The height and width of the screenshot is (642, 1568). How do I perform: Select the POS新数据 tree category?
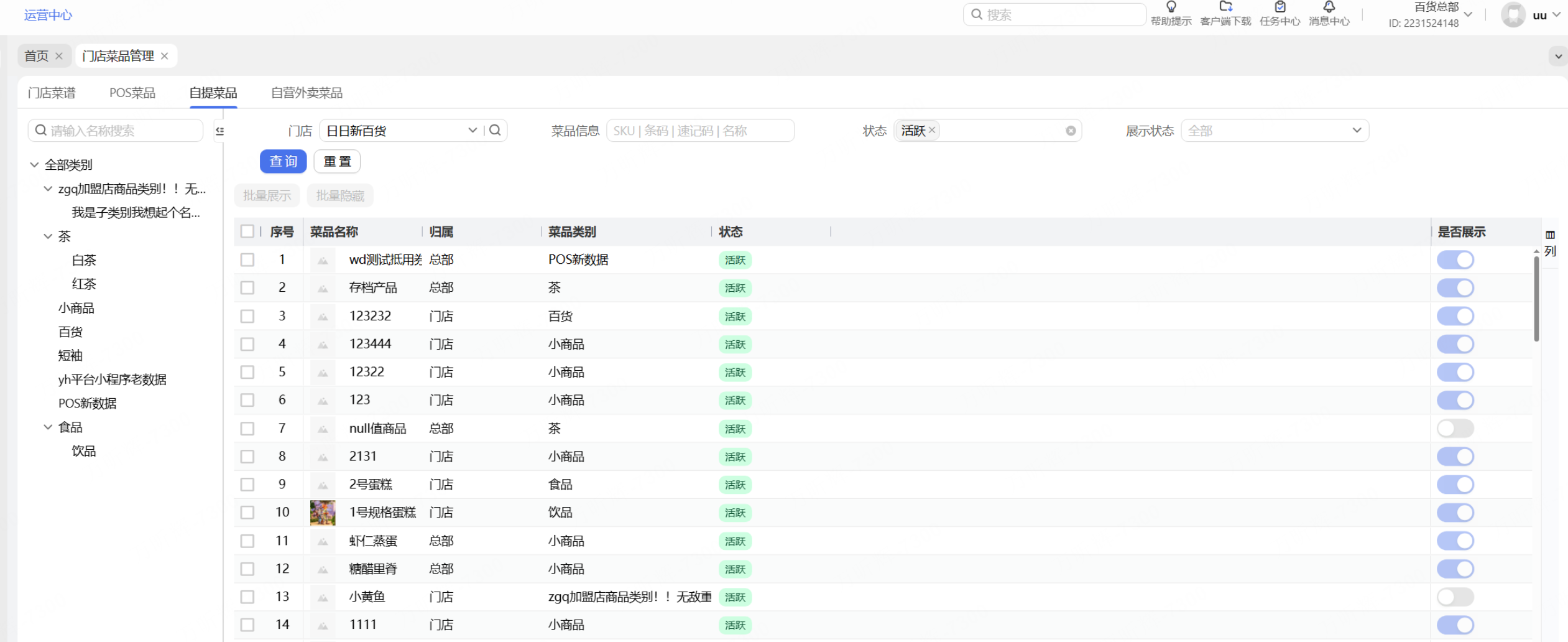87,403
